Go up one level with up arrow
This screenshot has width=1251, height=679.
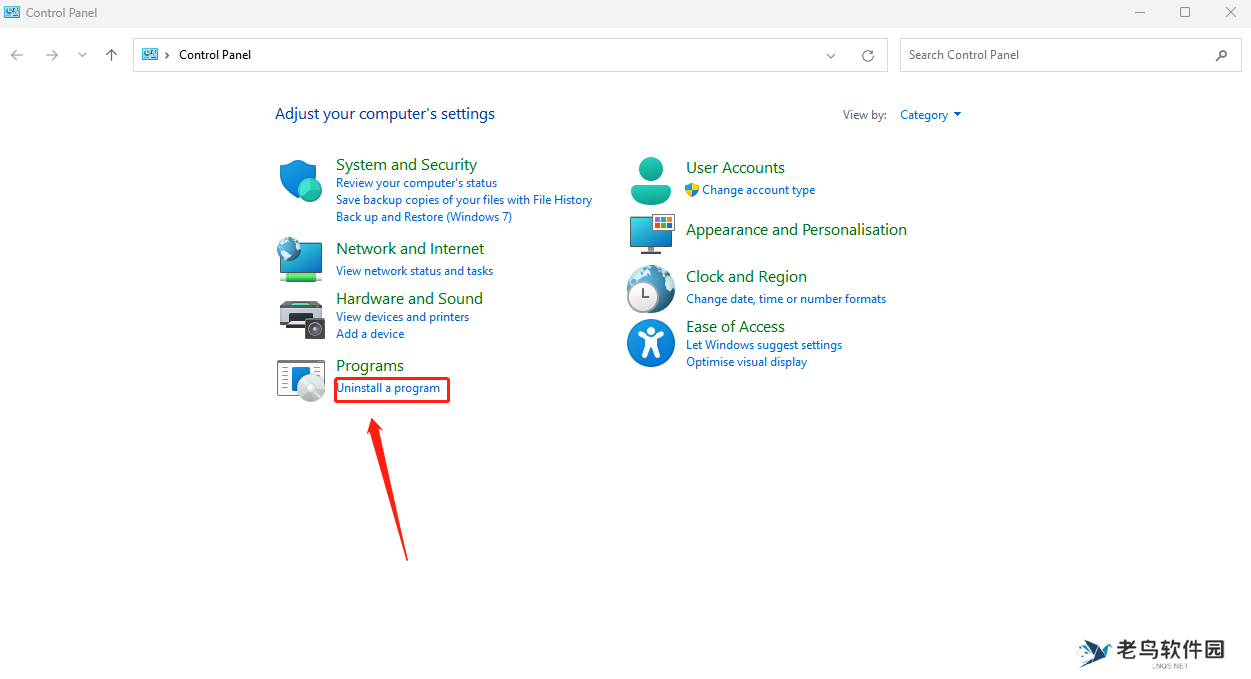[x=111, y=55]
